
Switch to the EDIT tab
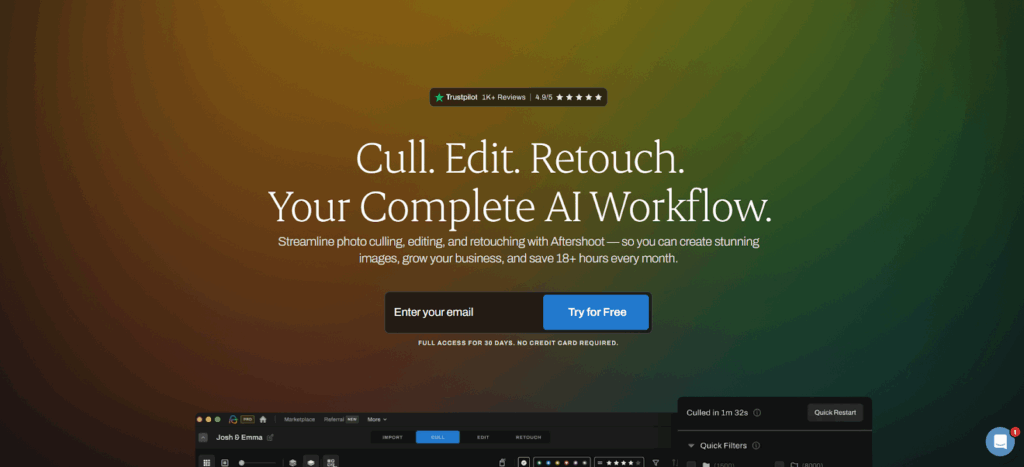(x=483, y=437)
